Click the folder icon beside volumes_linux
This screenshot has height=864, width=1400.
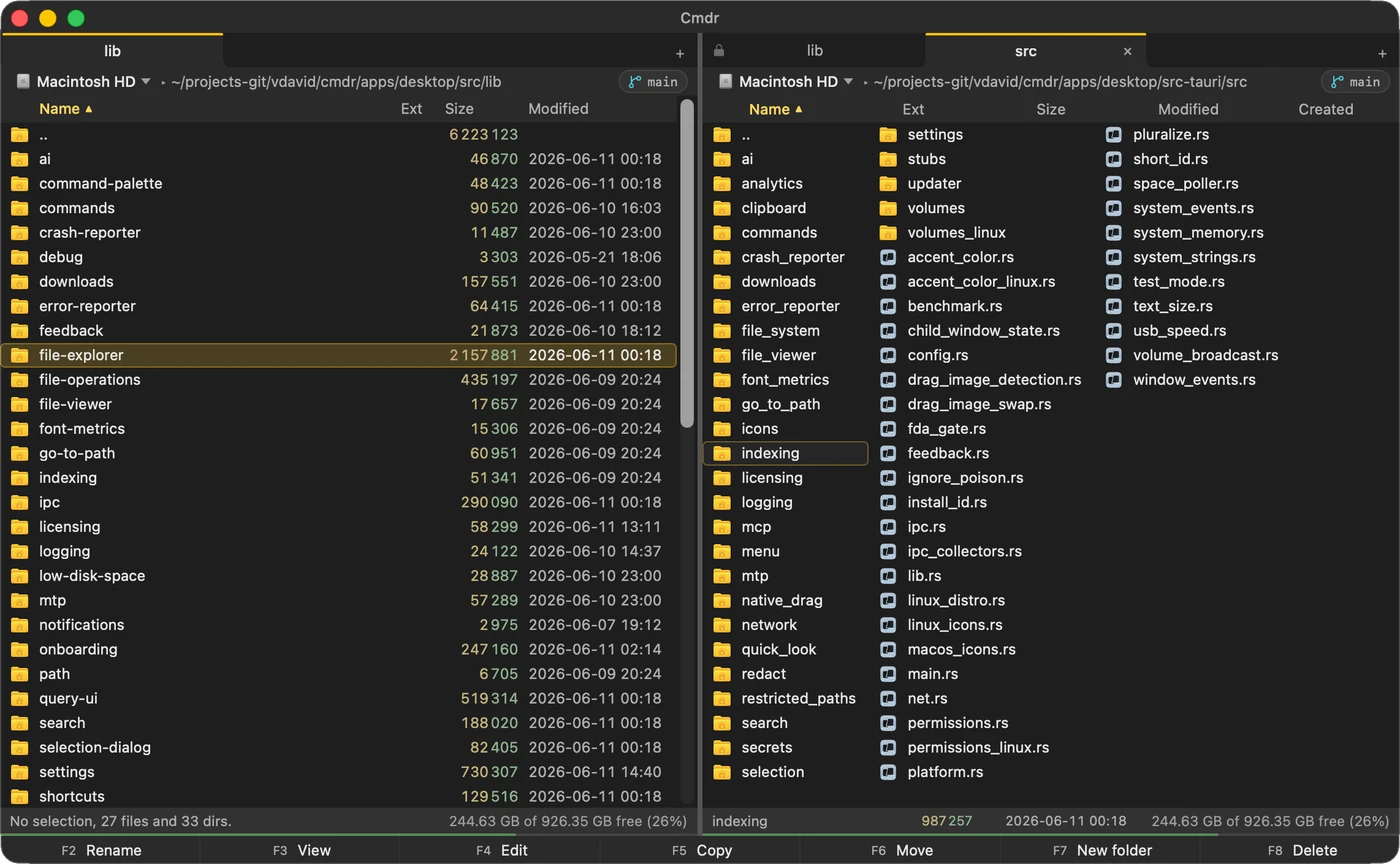pos(888,233)
